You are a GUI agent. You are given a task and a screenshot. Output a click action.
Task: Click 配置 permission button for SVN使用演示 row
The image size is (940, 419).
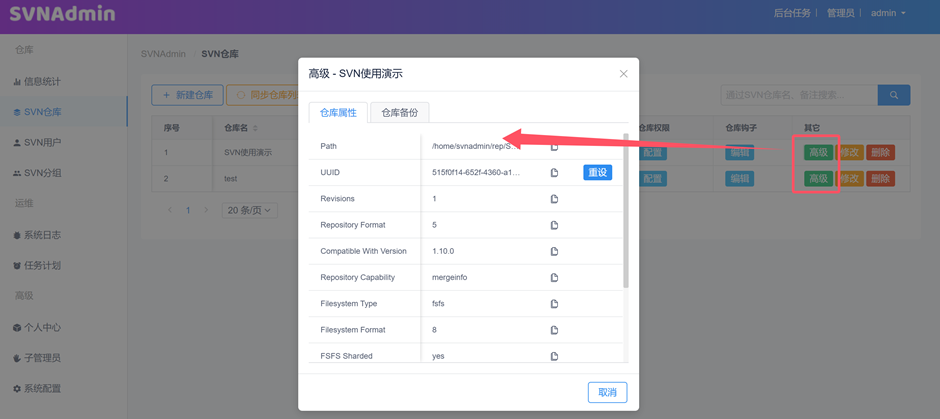coord(652,152)
